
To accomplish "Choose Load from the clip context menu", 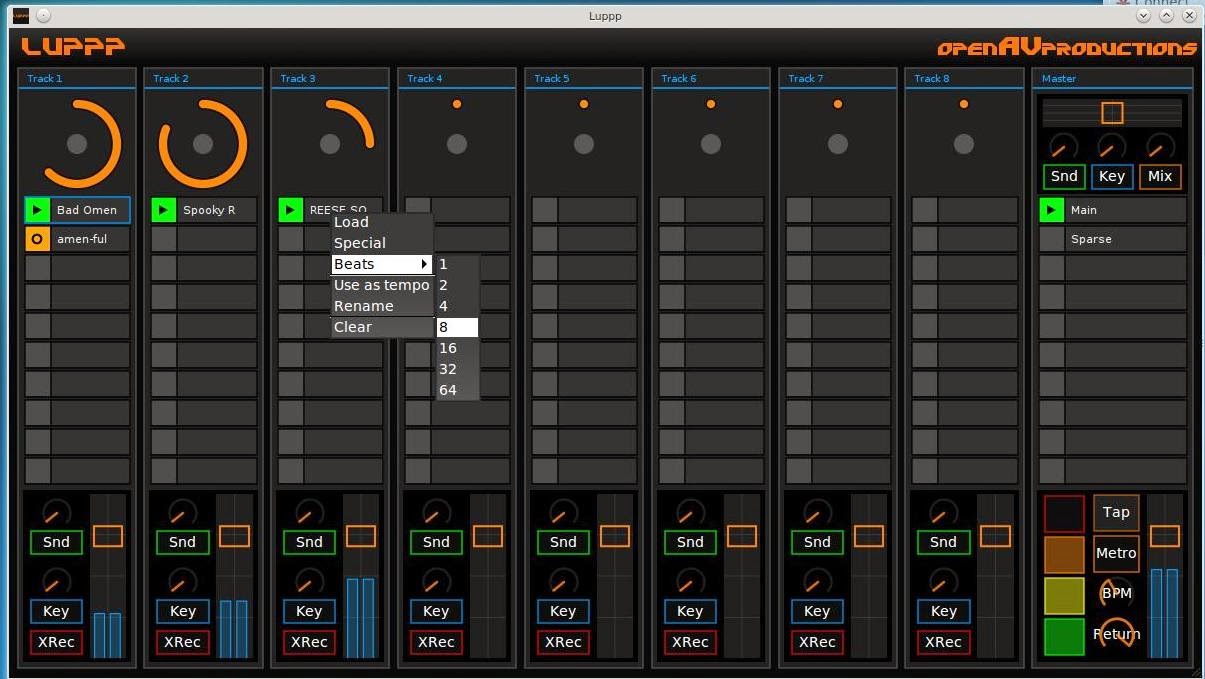I will pyautogui.click(x=382, y=222).
